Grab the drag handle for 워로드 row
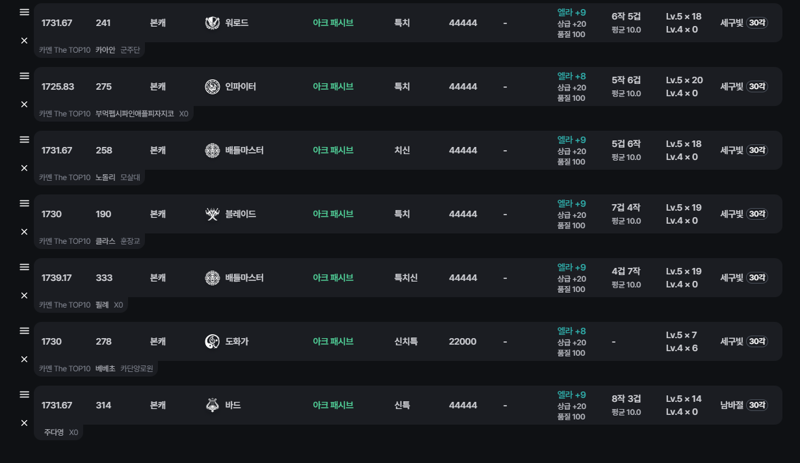This screenshot has width=800, height=463. tap(24, 12)
